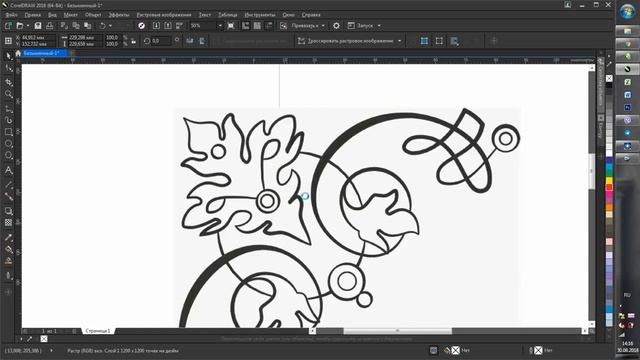Select the Artistic Media tool
Viewport: 640px width, 360px height.
click(9, 120)
